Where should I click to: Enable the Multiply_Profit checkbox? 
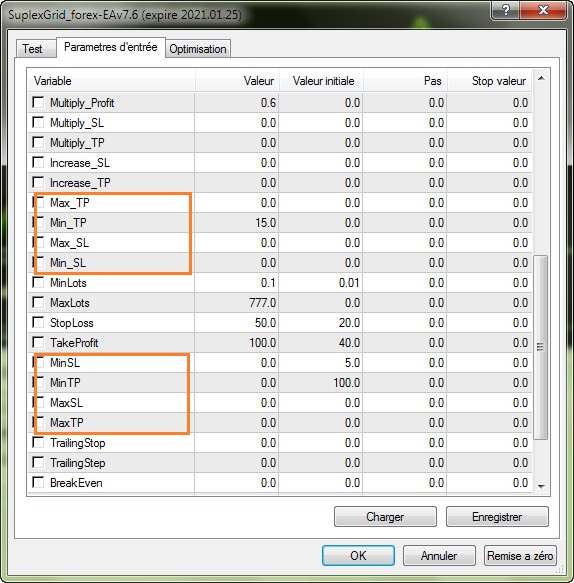pos(38,102)
